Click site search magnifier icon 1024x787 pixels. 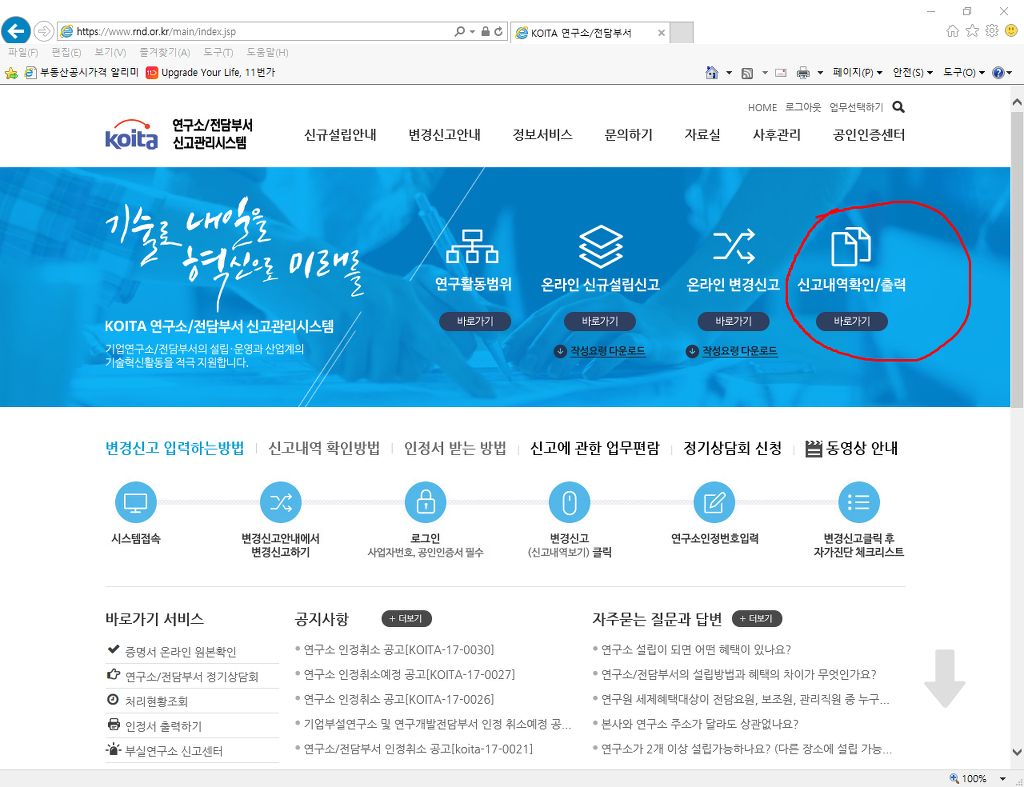coord(899,107)
